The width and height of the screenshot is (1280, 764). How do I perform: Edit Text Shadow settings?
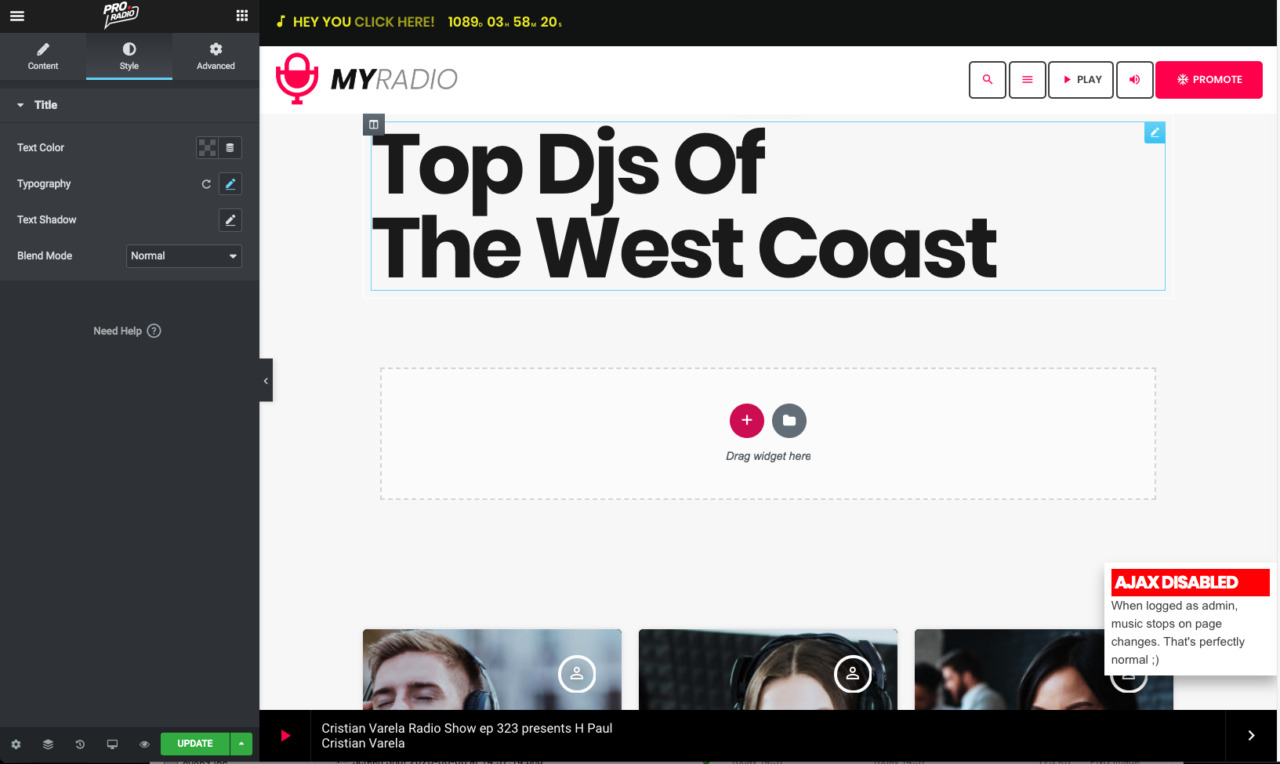click(x=230, y=220)
